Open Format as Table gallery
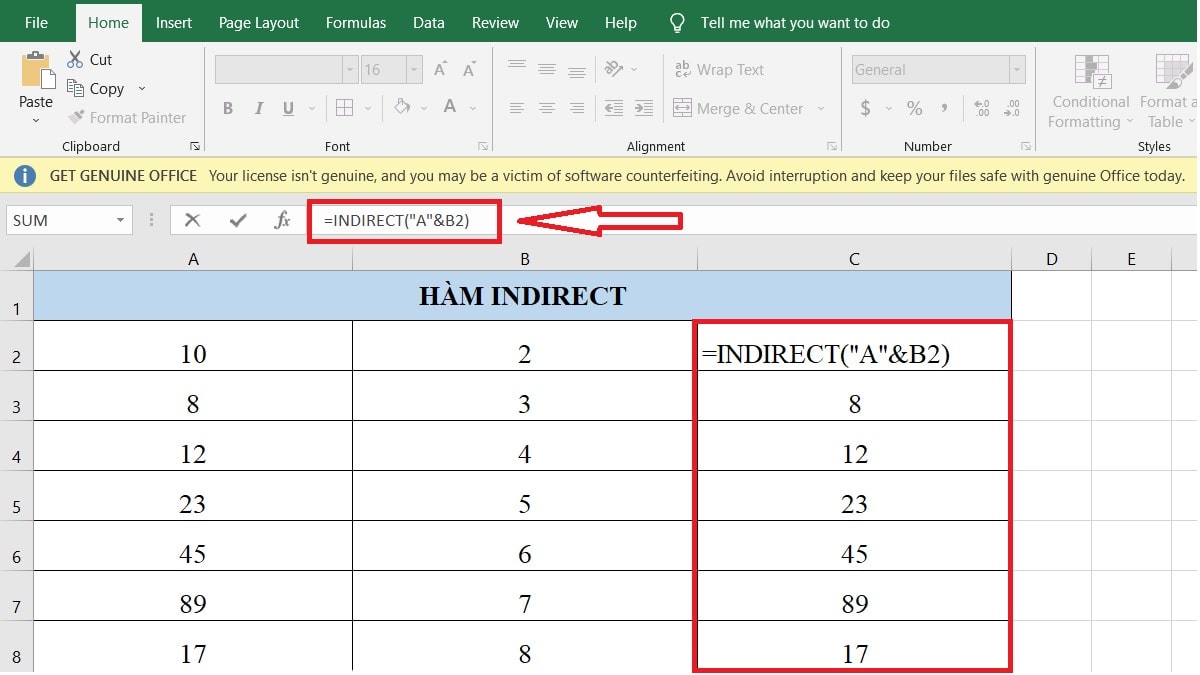 (x=1168, y=92)
